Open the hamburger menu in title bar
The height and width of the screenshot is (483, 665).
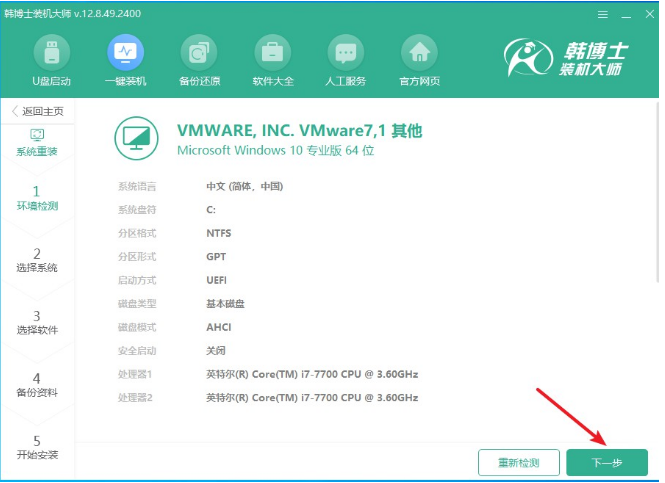603,15
